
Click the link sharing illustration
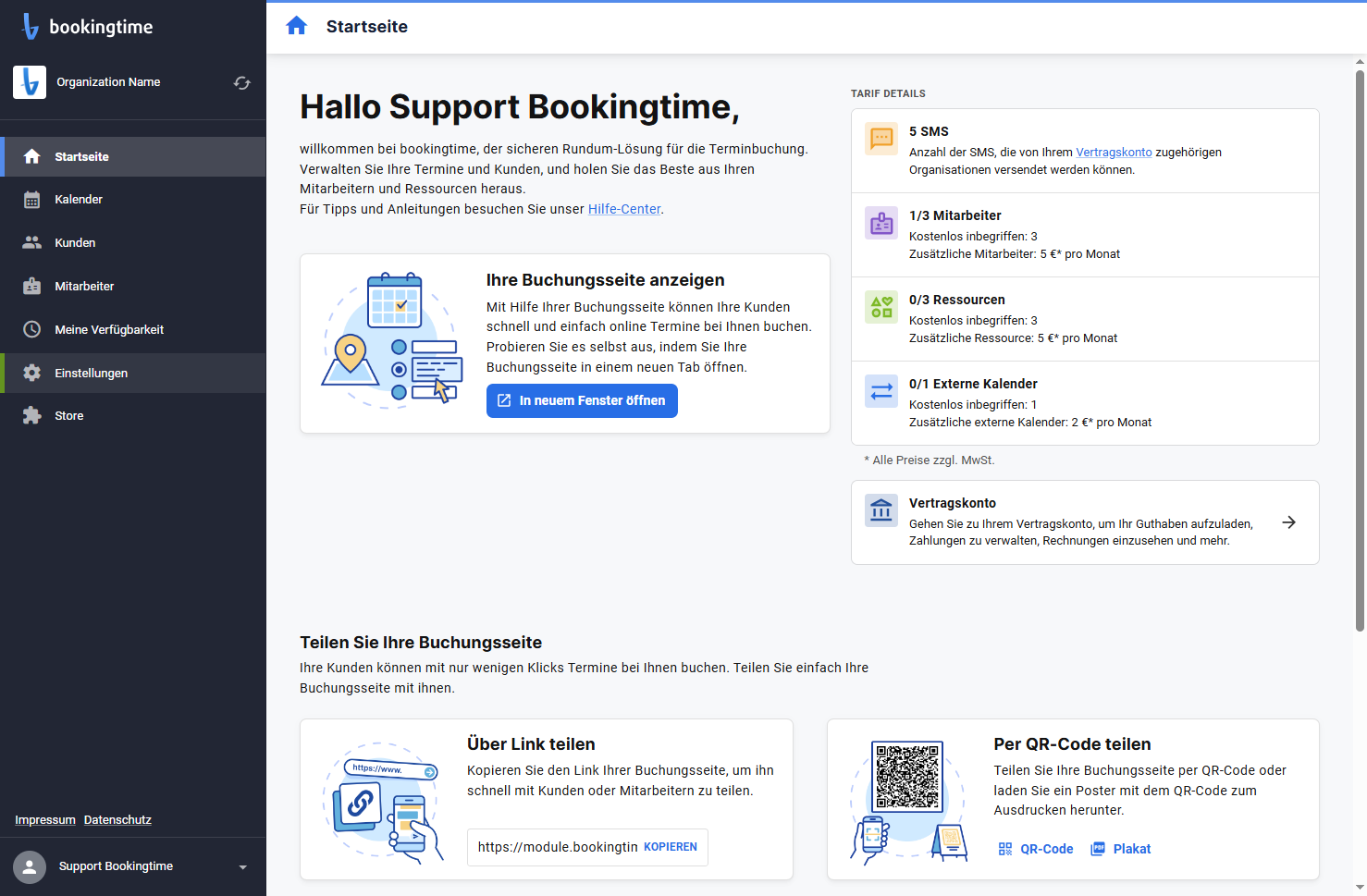pos(384,803)
